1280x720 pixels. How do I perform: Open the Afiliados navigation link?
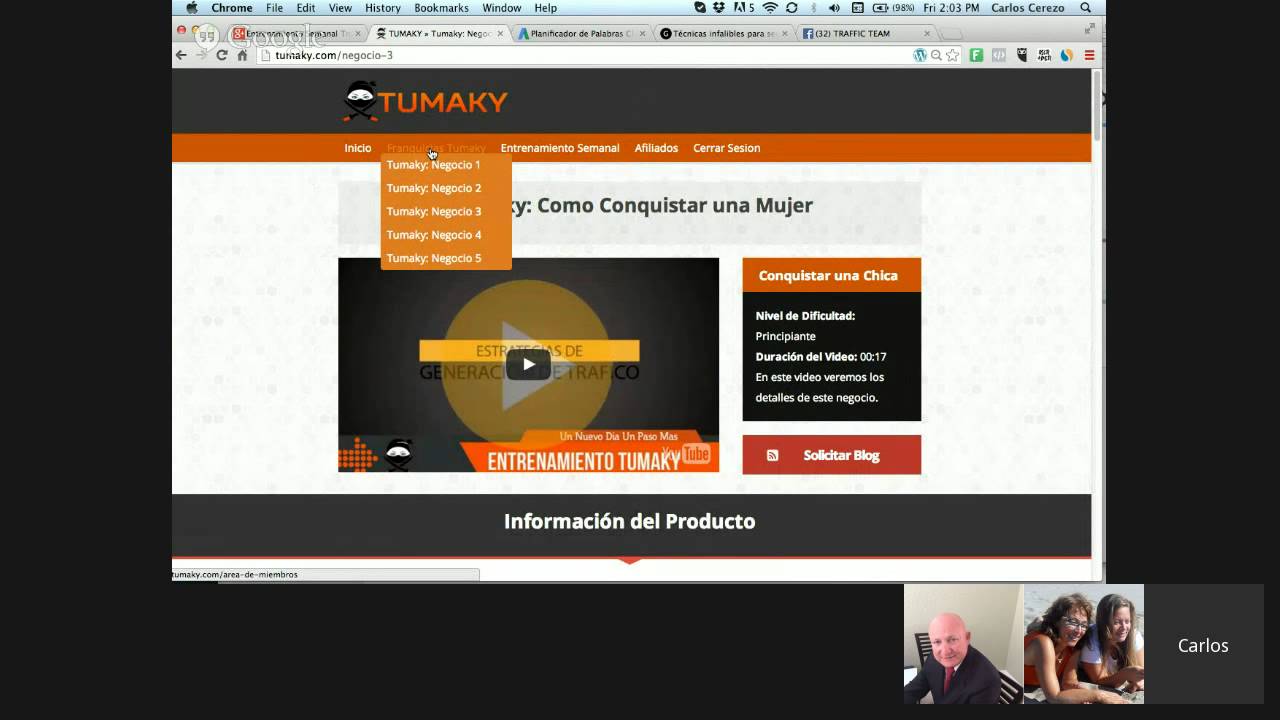tap(656, 148)
